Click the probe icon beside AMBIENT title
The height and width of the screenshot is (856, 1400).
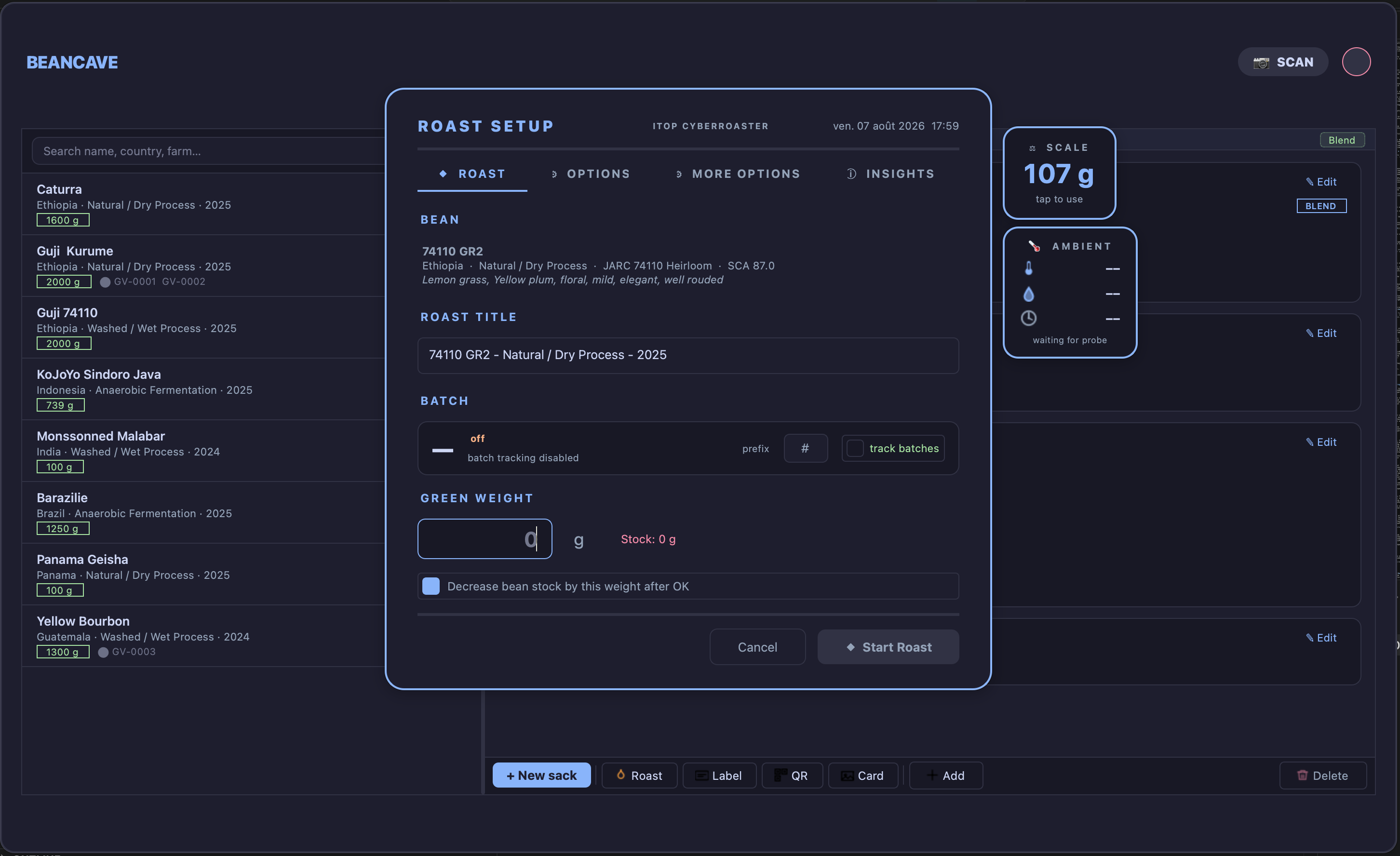(x=1034, y=246)
